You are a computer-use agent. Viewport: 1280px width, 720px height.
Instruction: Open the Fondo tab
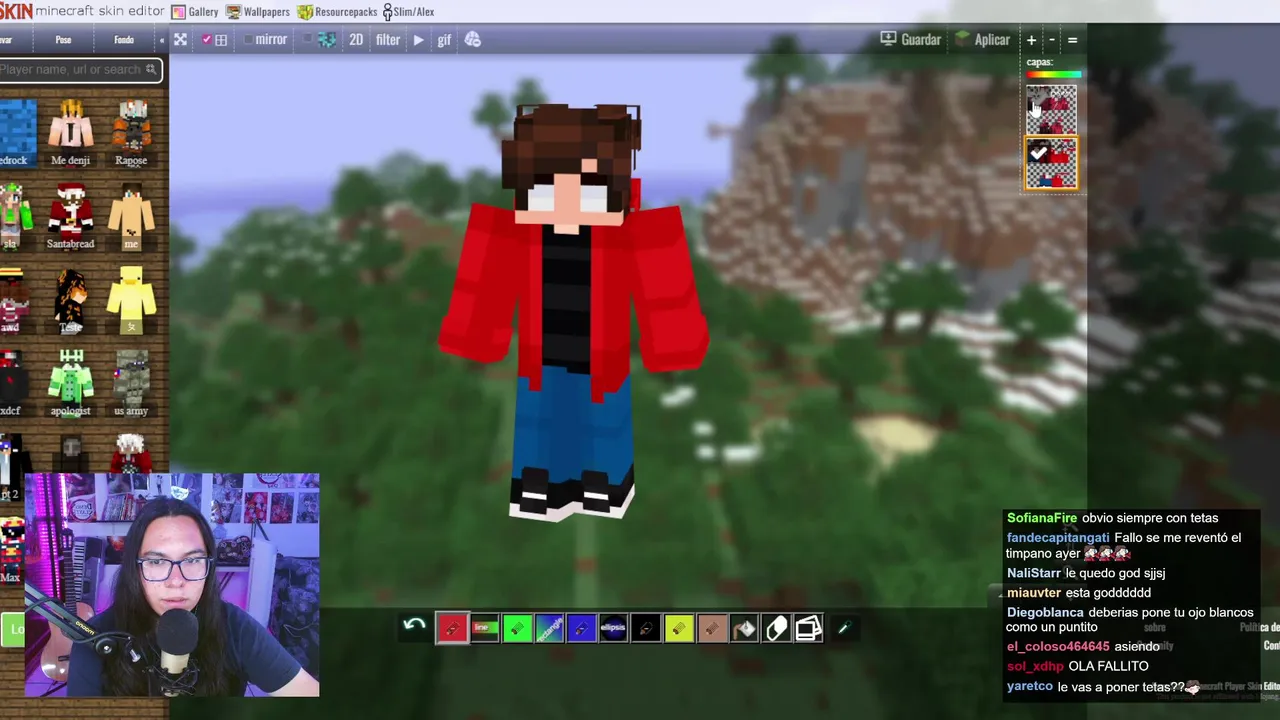(124, 40)
